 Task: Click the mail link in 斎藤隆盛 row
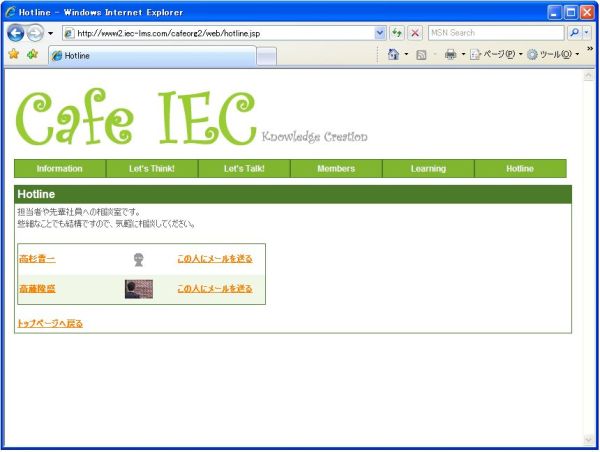[x=215, y=289]
